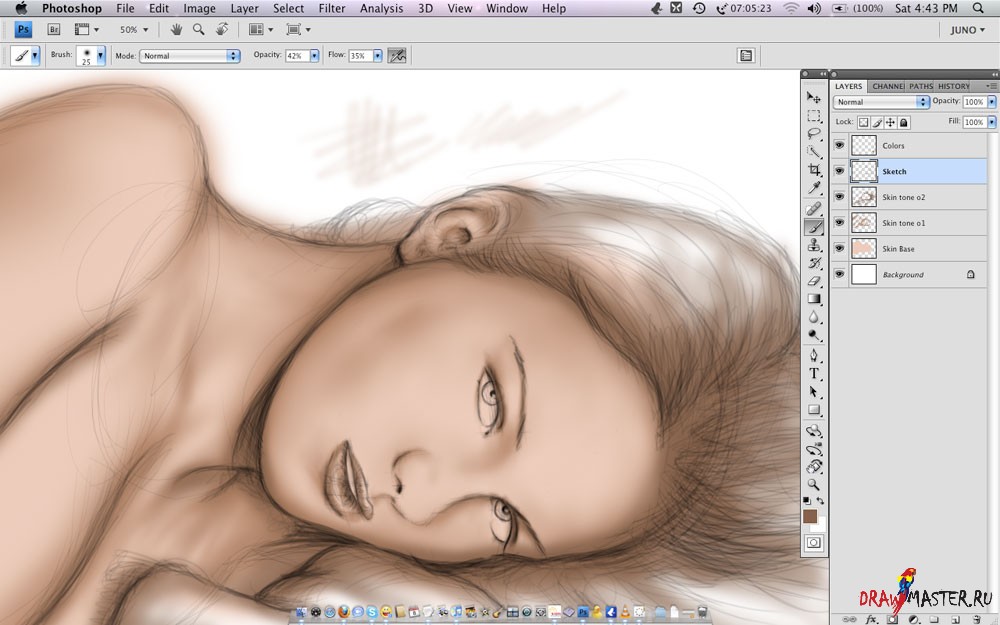The width and height of the screenshot is (1000, 625).
Task: Toggle Quick Mask mode
Action: 814,543
